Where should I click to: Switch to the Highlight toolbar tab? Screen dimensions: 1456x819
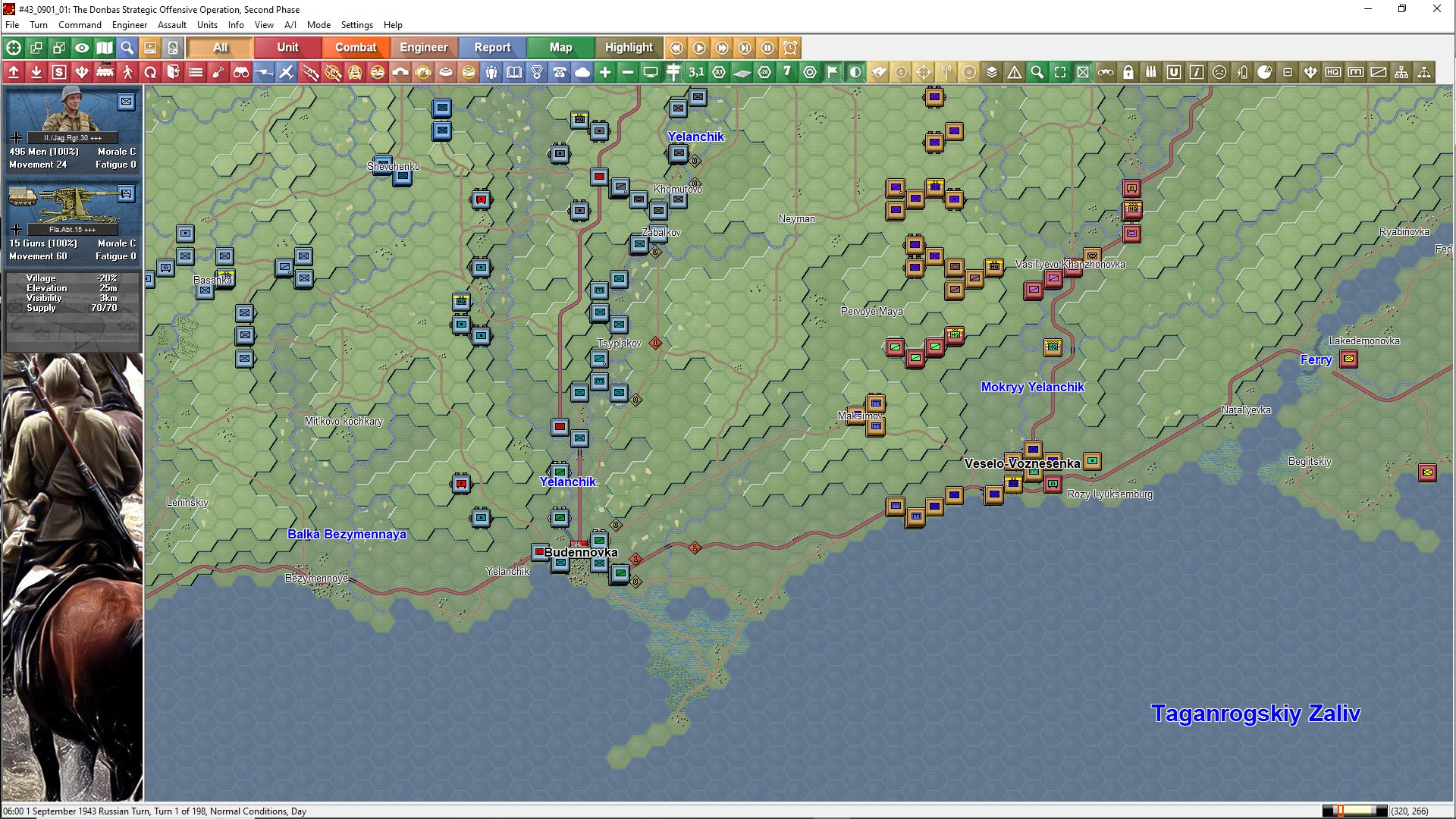tap(629, 48)
